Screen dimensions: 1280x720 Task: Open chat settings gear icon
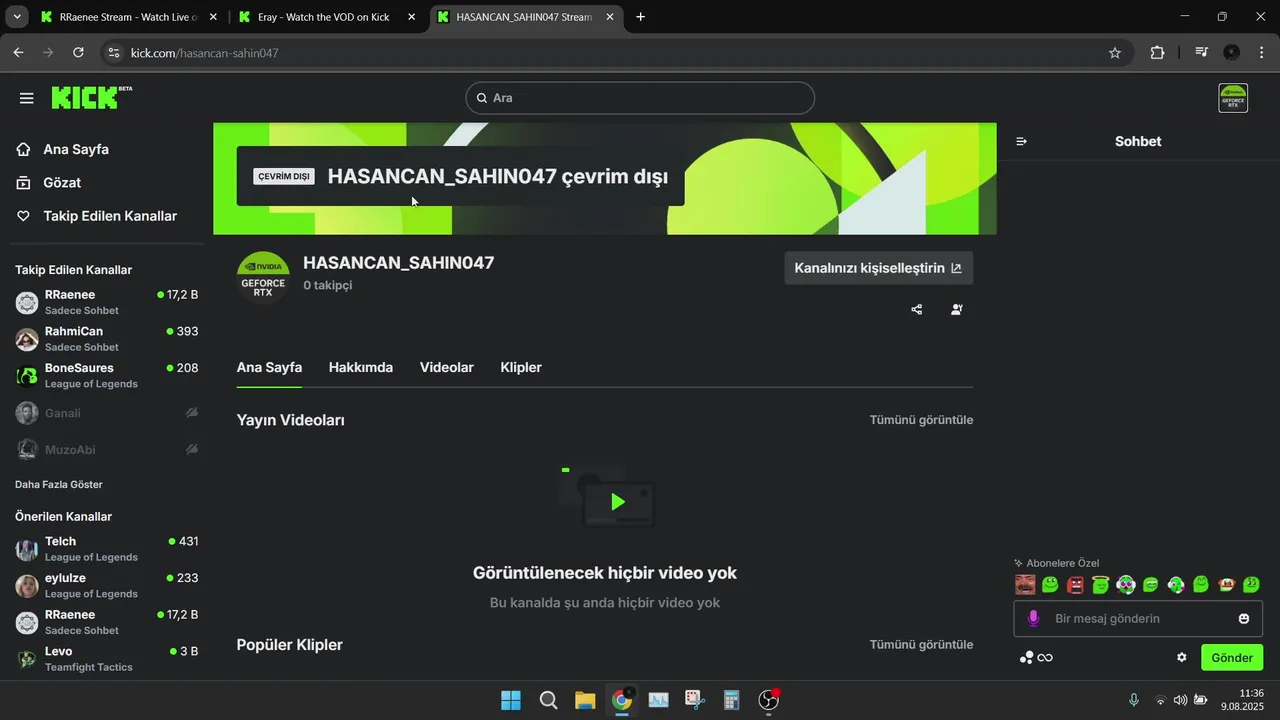1182,658
